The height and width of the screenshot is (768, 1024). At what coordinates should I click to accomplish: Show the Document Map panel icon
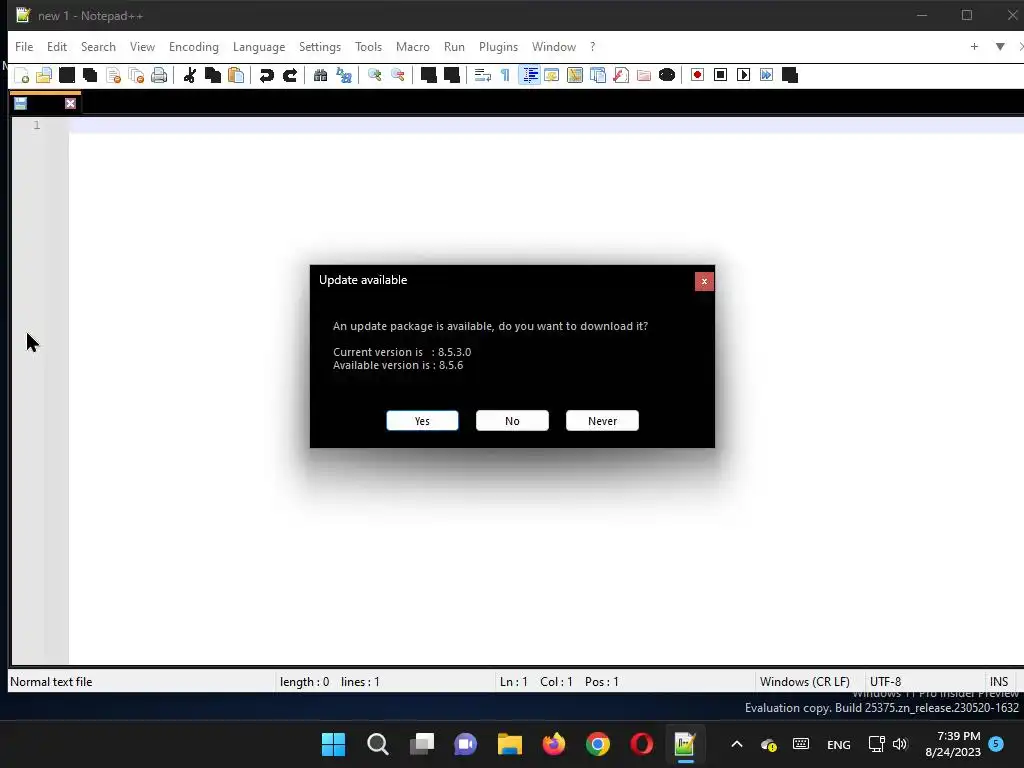pyautogui.click(x=575, y=75)
